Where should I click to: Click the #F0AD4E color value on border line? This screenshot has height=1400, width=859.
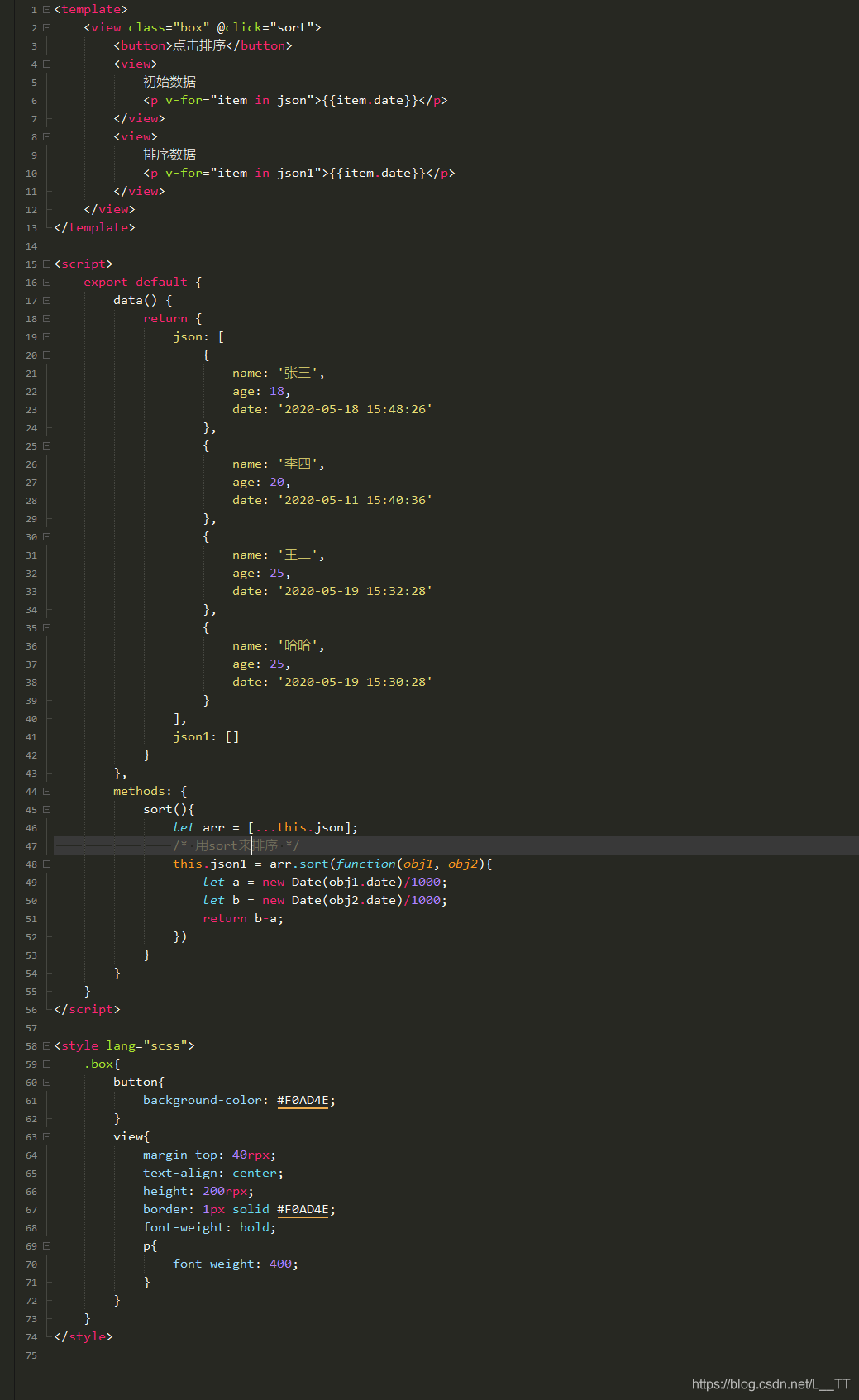click(303, 1209)
